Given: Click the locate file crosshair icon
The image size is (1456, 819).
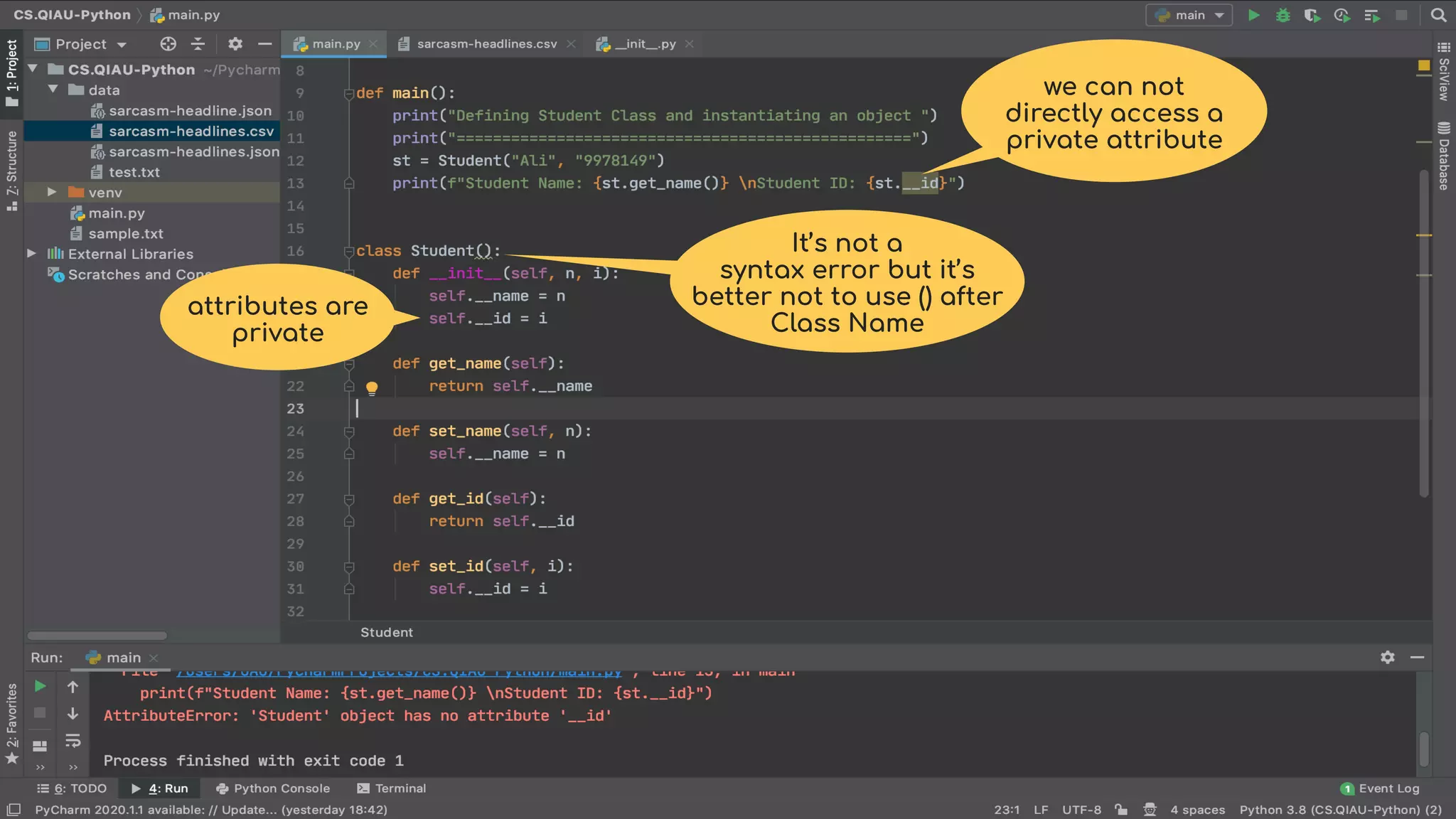Looking at the screenshot, I should [168, 44].
